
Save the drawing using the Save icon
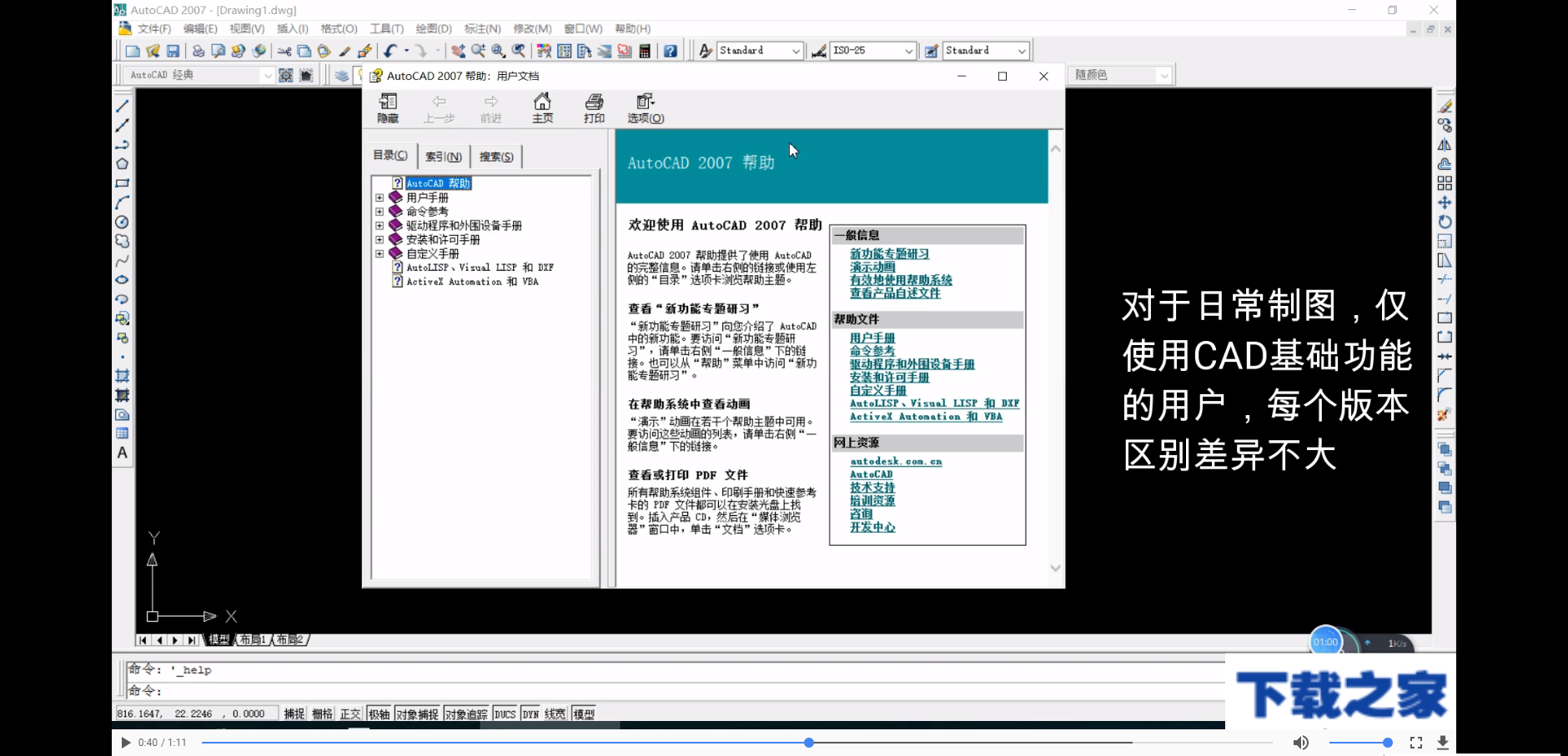coord(173,50)
